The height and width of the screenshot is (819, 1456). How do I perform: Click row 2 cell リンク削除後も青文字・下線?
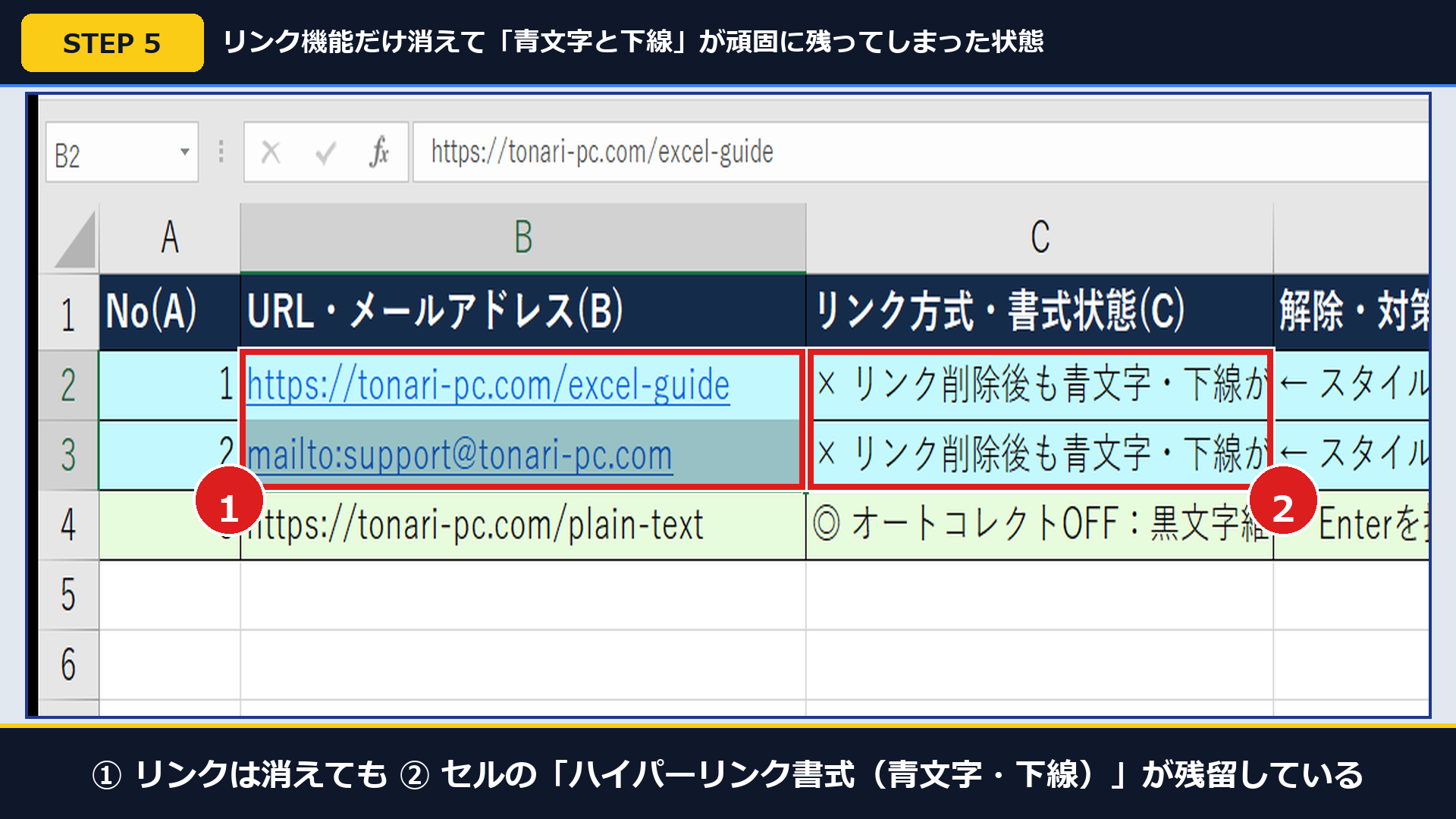[1040, 385]
